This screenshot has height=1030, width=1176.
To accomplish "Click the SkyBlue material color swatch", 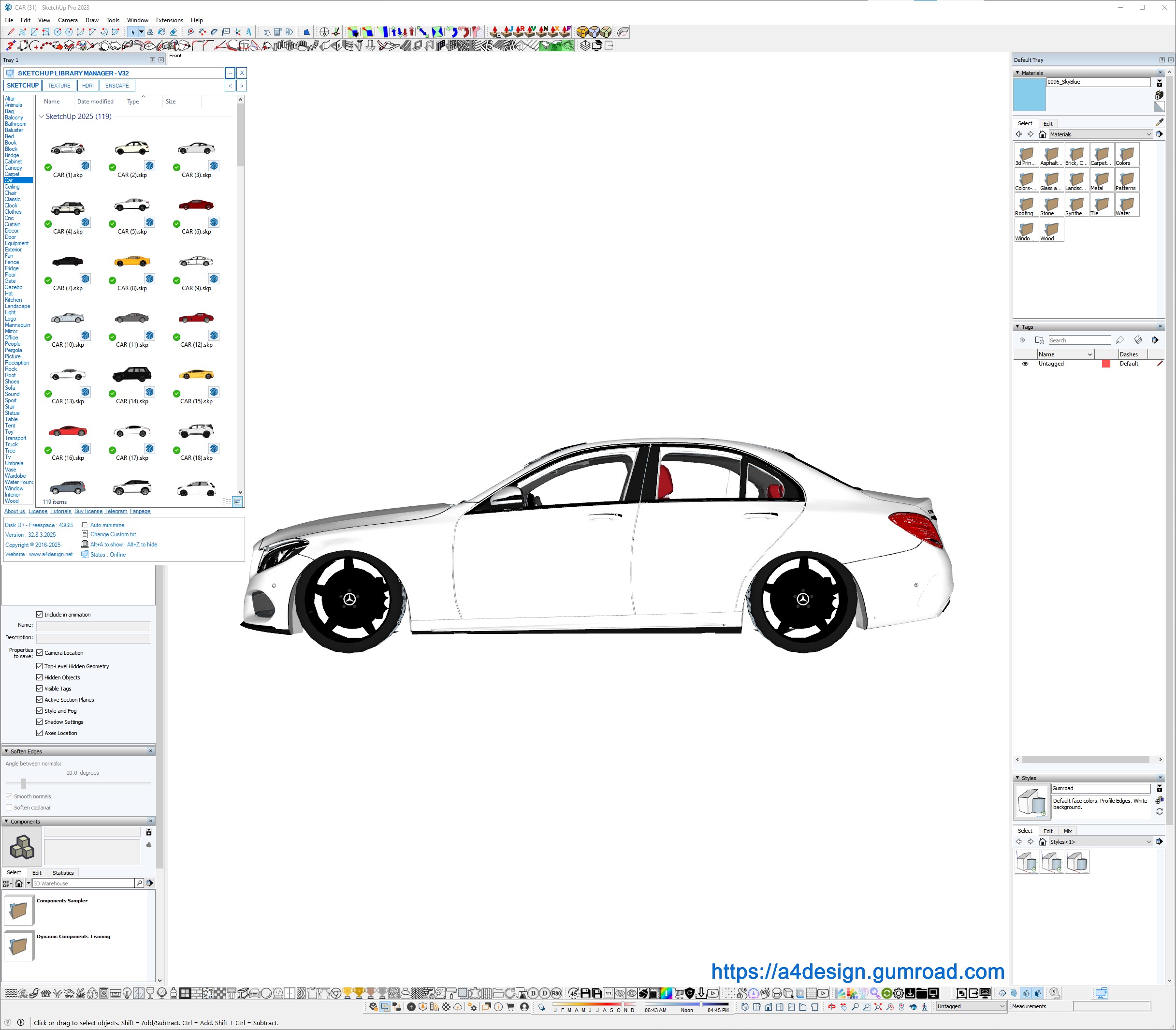I will [1029, 95].
